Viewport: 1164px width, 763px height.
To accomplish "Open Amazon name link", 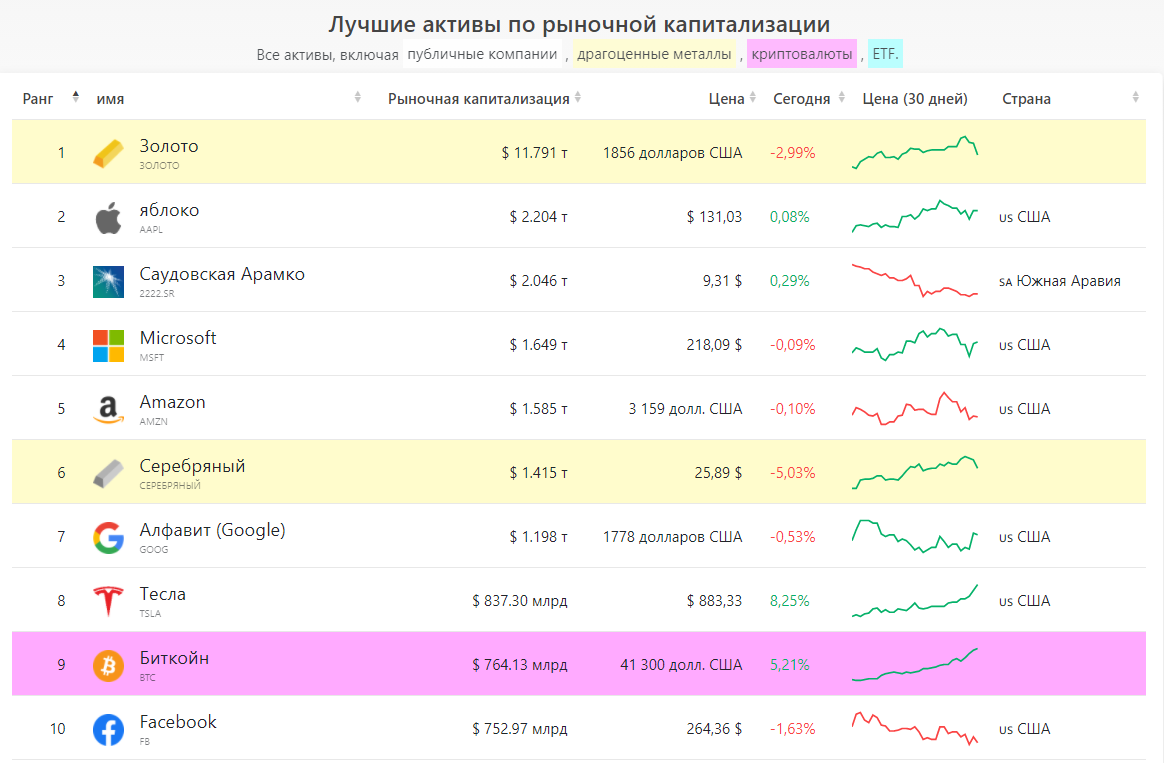I will [172, 402].
